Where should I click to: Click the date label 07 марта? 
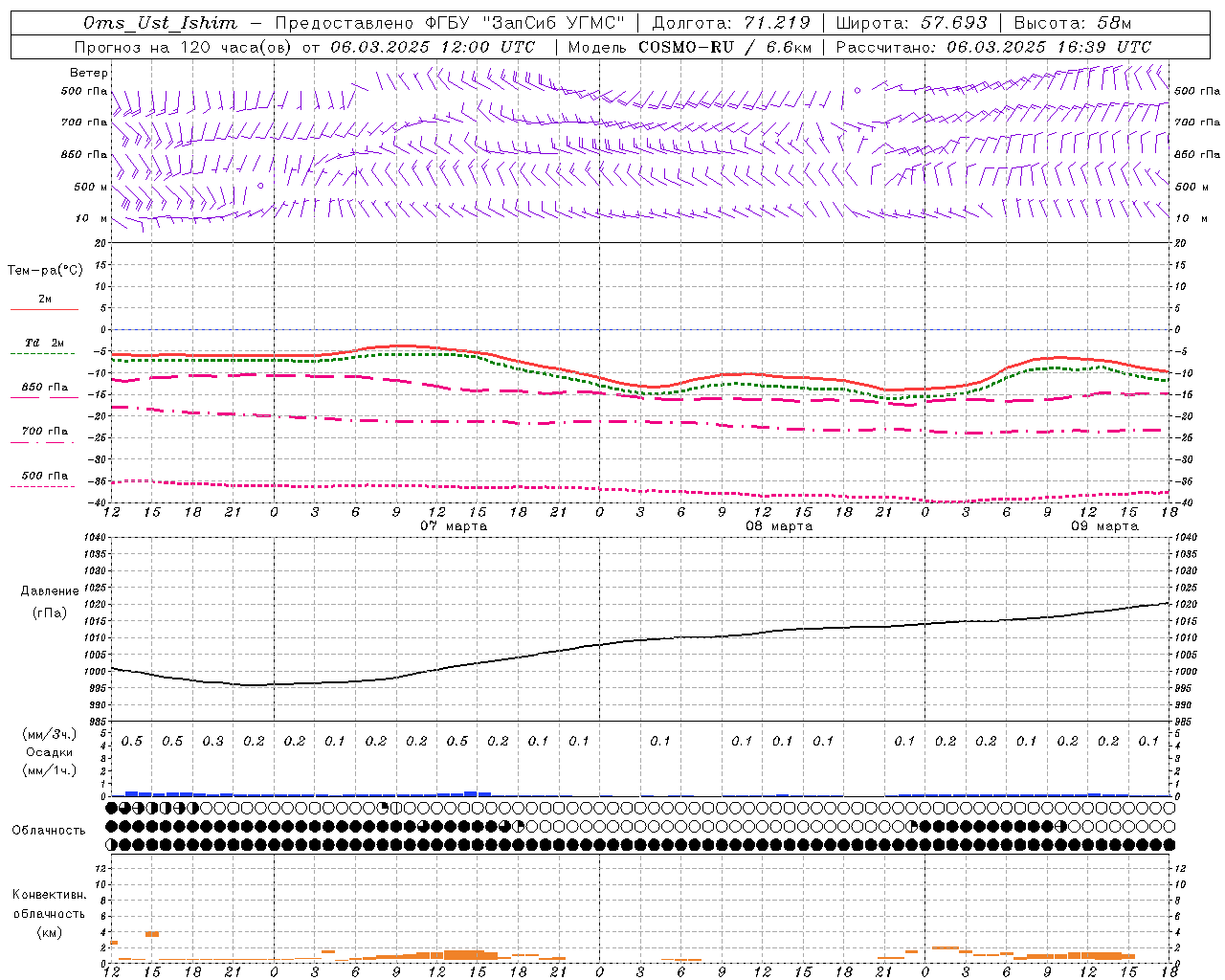click(x=454, y=526)
